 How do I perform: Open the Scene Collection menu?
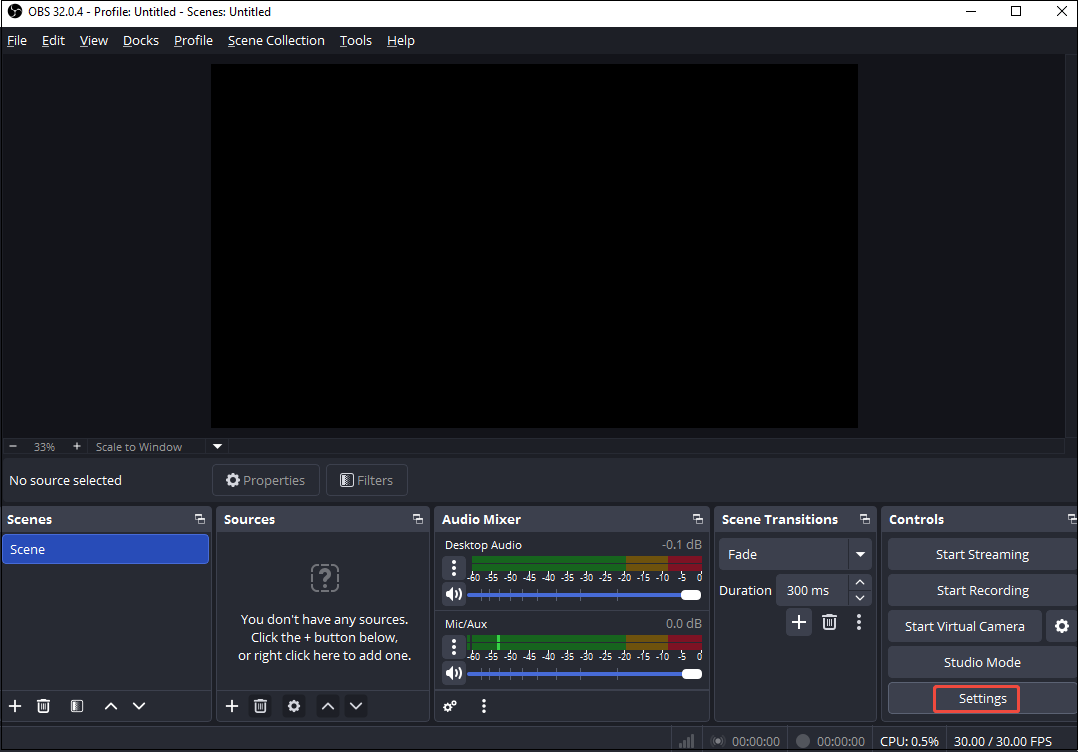click(x=276, y=40)
